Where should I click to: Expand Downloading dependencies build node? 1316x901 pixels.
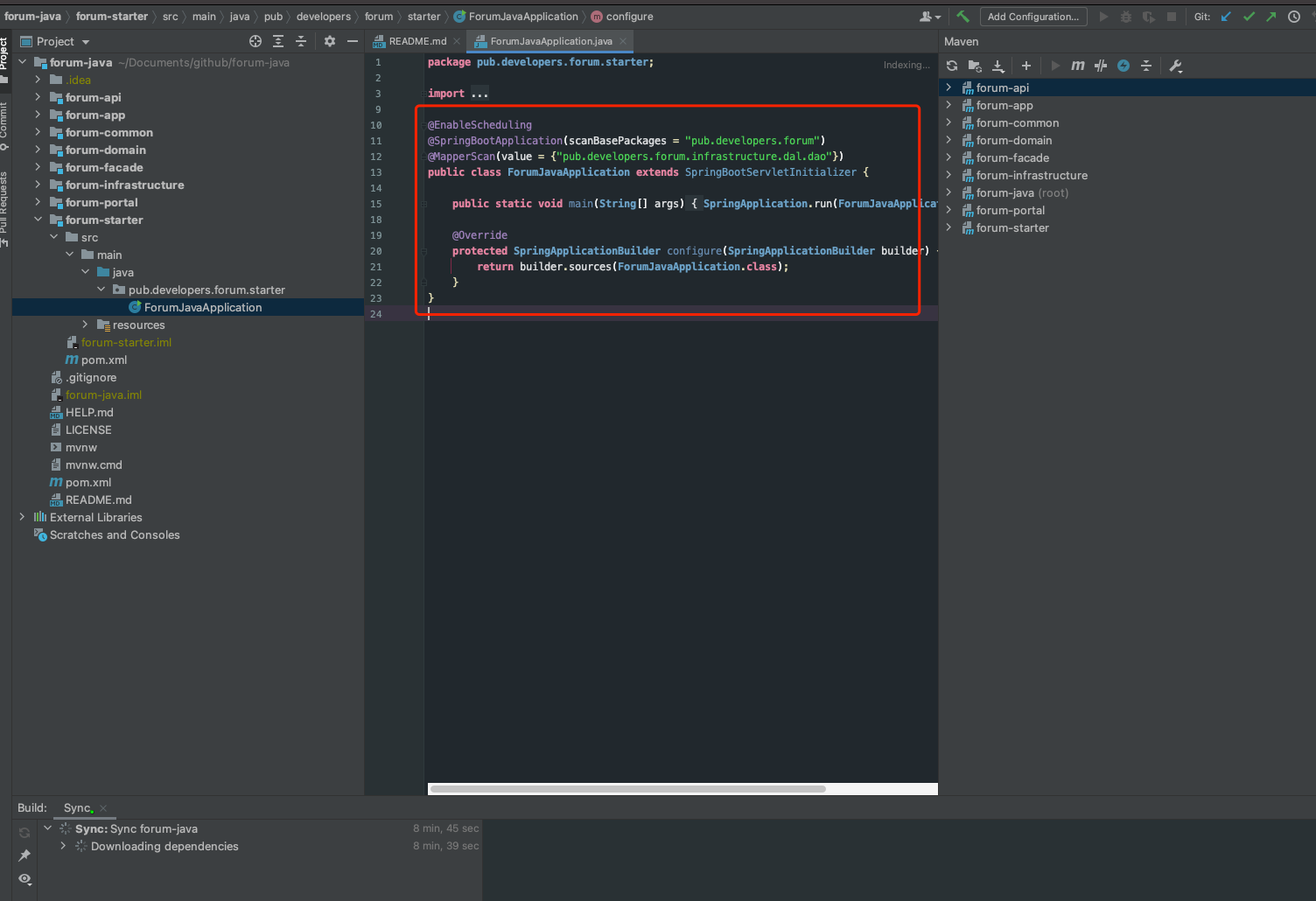[x=63, y=846]
